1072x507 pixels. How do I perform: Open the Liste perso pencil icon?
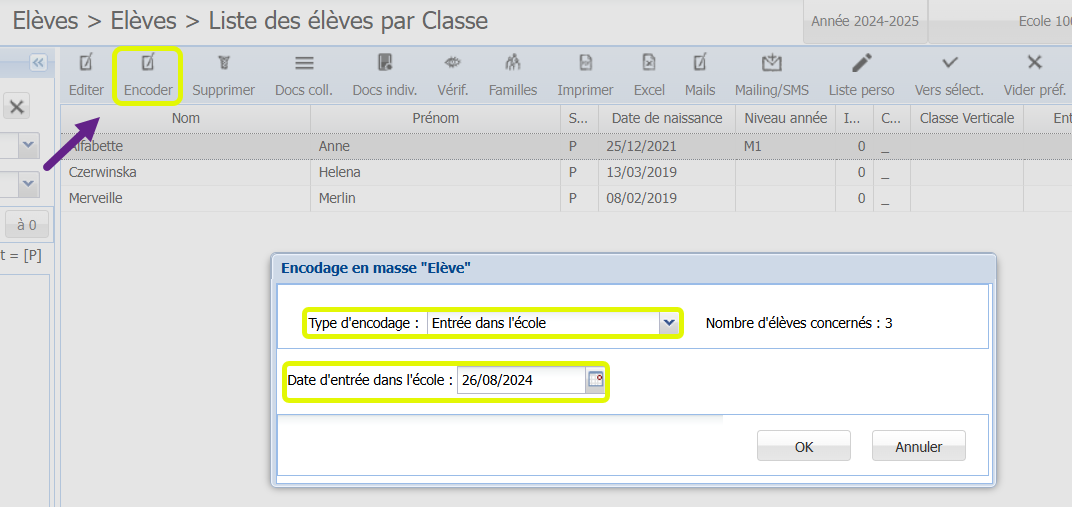[x=861, y=64]
